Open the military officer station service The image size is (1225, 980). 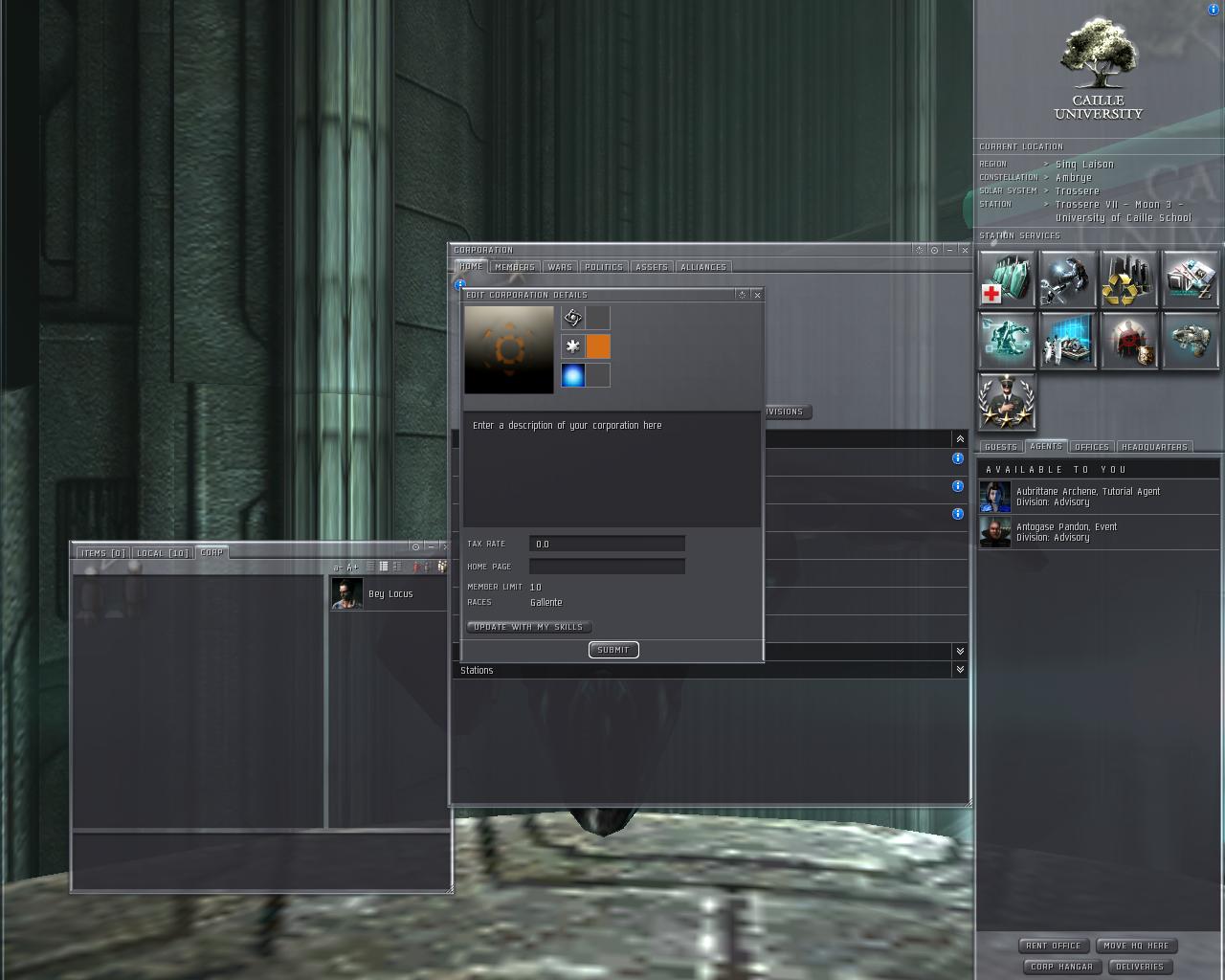pyautogui.click(x=1007, y=402)
